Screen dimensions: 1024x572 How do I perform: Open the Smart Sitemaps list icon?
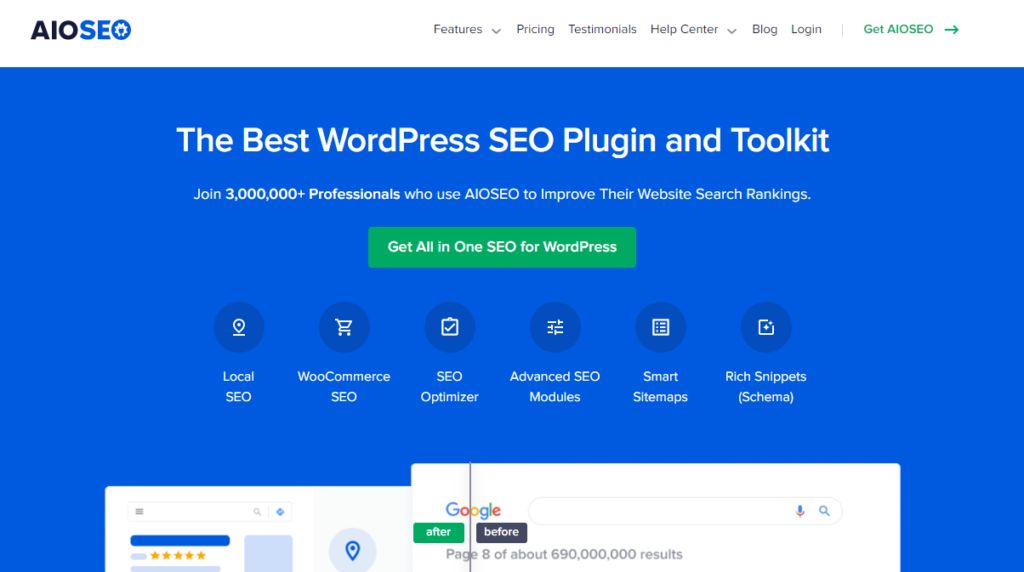[661, 327]
